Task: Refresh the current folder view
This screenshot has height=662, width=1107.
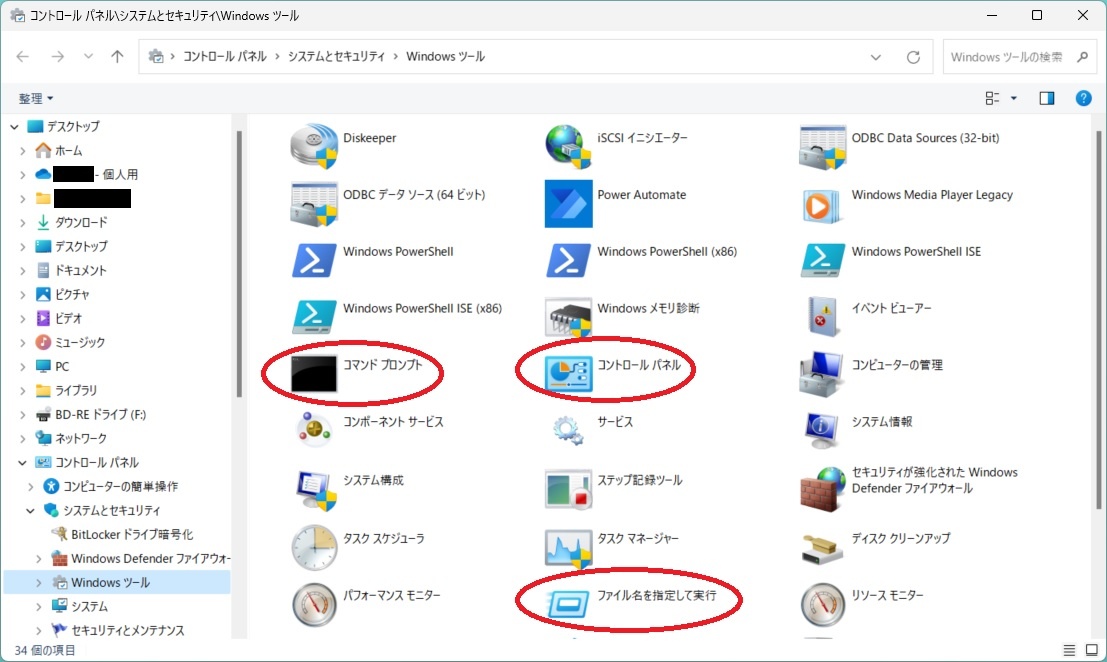Action: click(913, 57)
